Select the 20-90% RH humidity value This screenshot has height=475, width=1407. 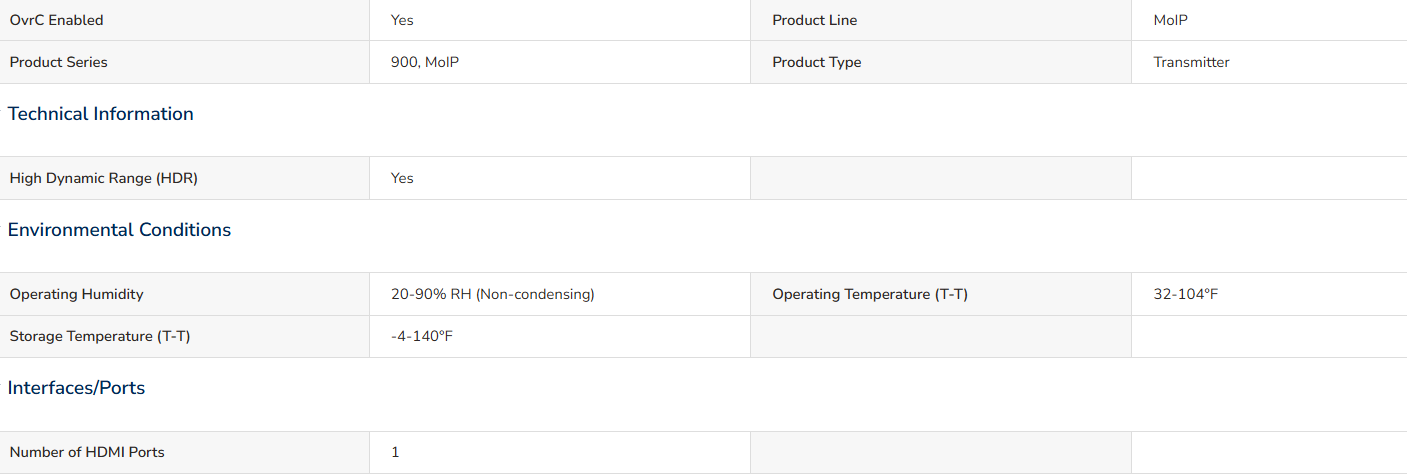(x=493, y=294)
